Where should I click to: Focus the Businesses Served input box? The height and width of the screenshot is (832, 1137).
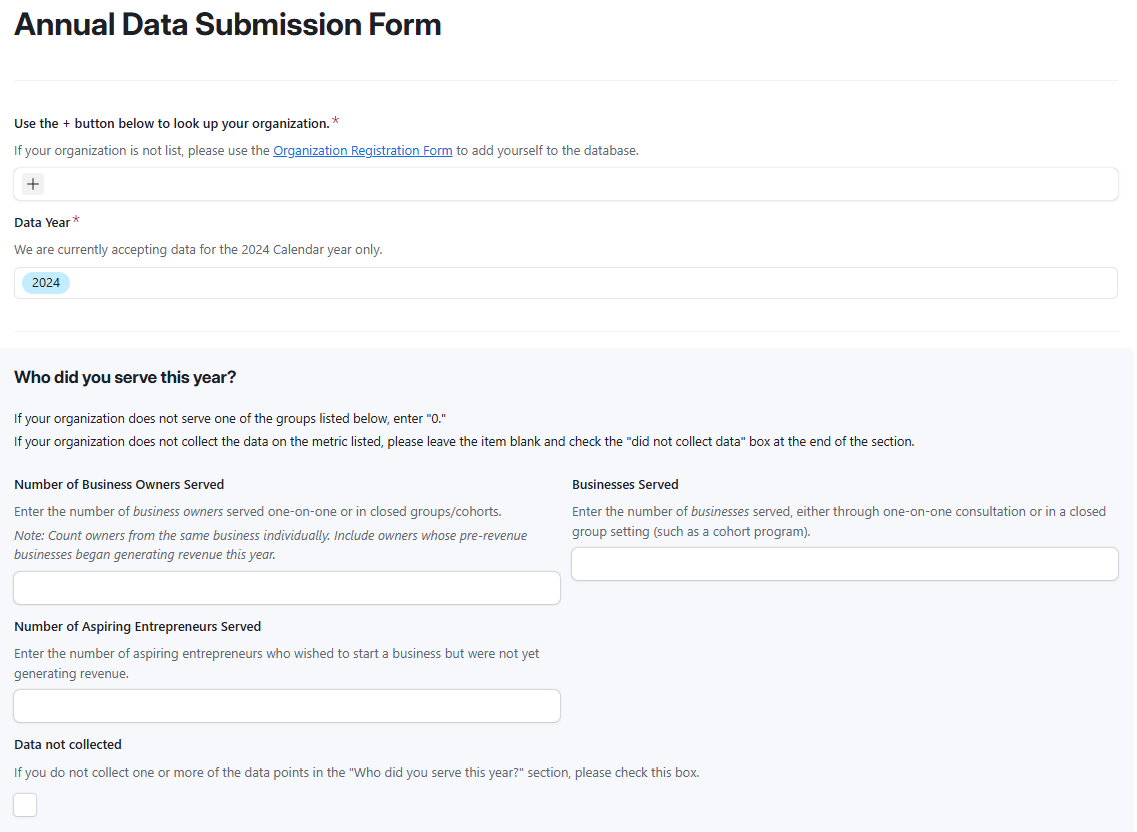tap(844, 564)
